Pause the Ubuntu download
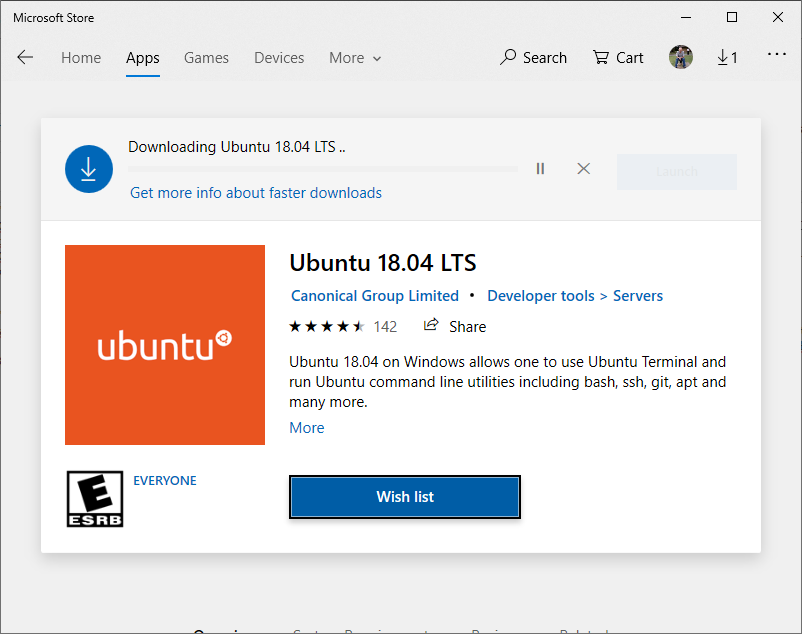The width and height of the screenshot is (802, 634). tap(540, 168)
